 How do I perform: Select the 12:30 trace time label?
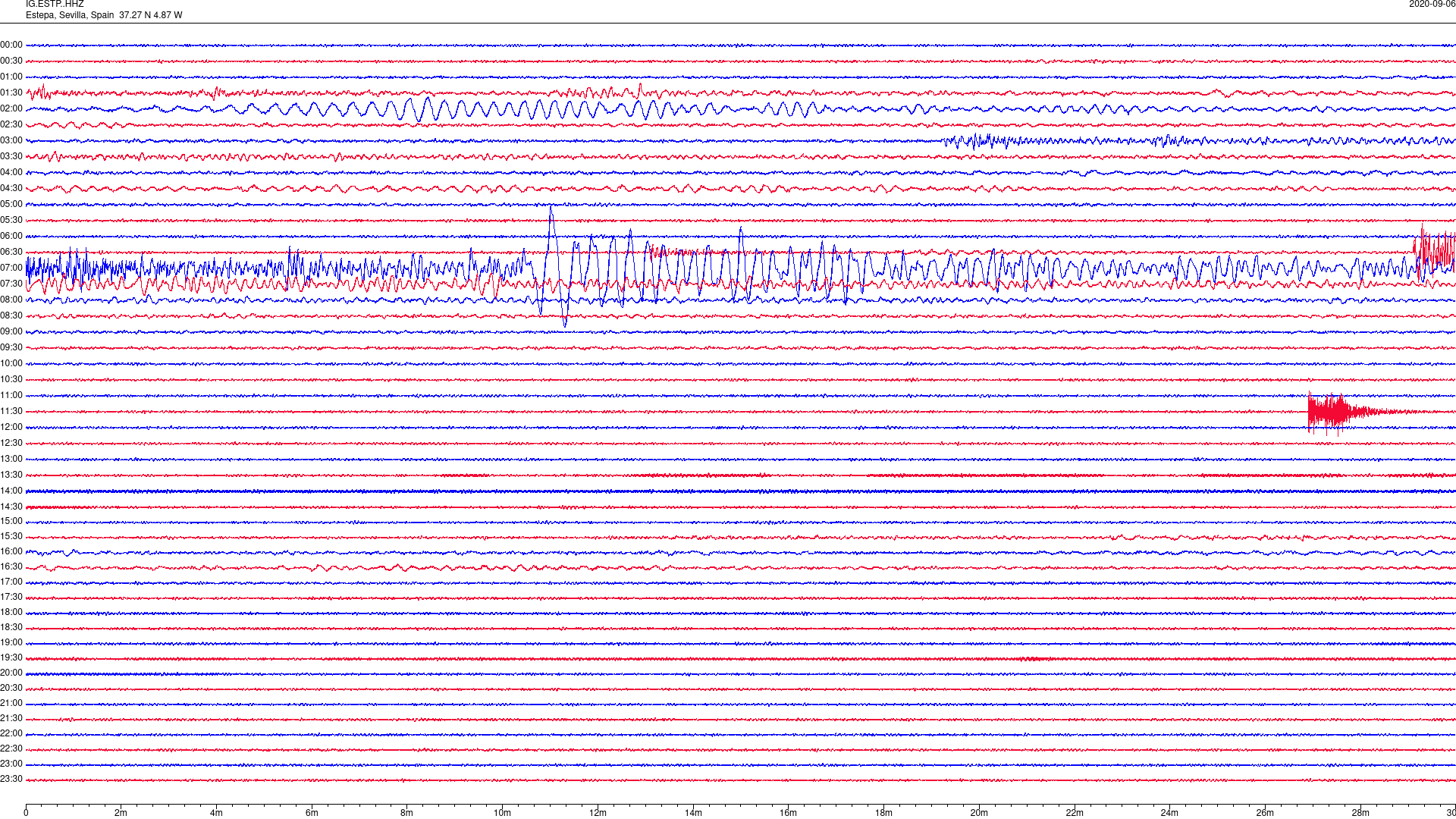[11, 444]
